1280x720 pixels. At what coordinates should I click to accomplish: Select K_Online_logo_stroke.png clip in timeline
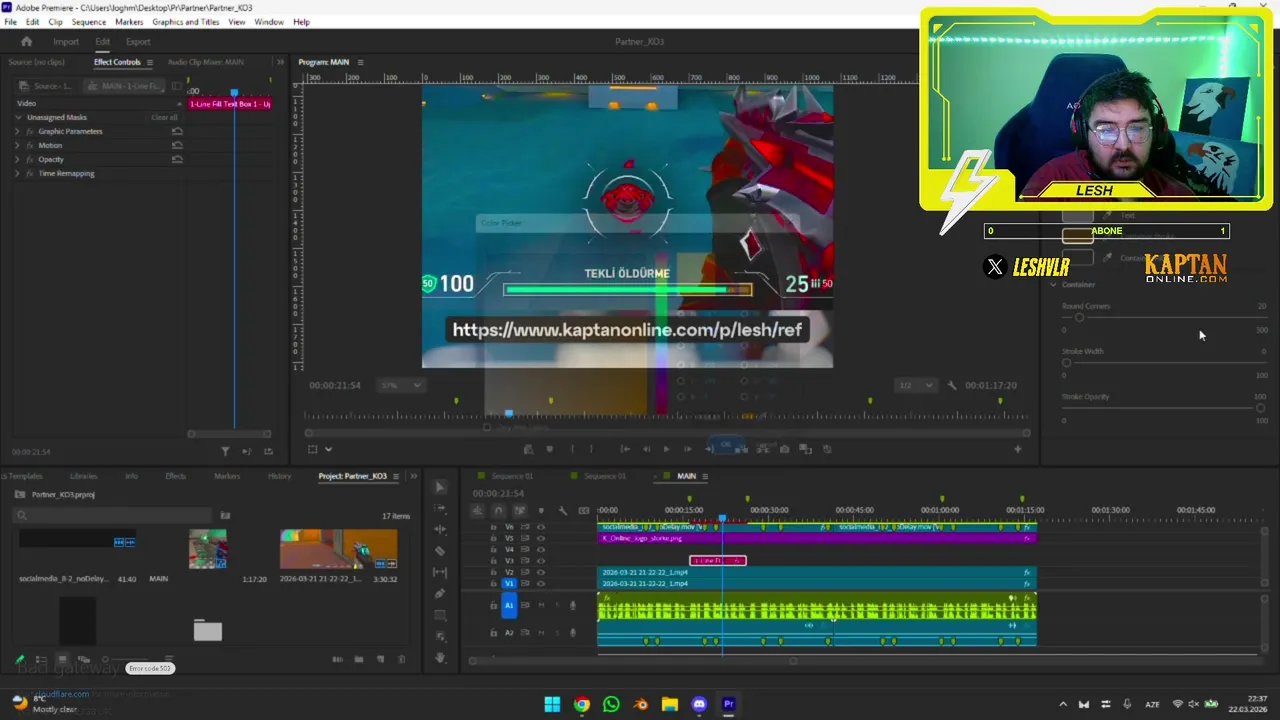click(816, 538)
